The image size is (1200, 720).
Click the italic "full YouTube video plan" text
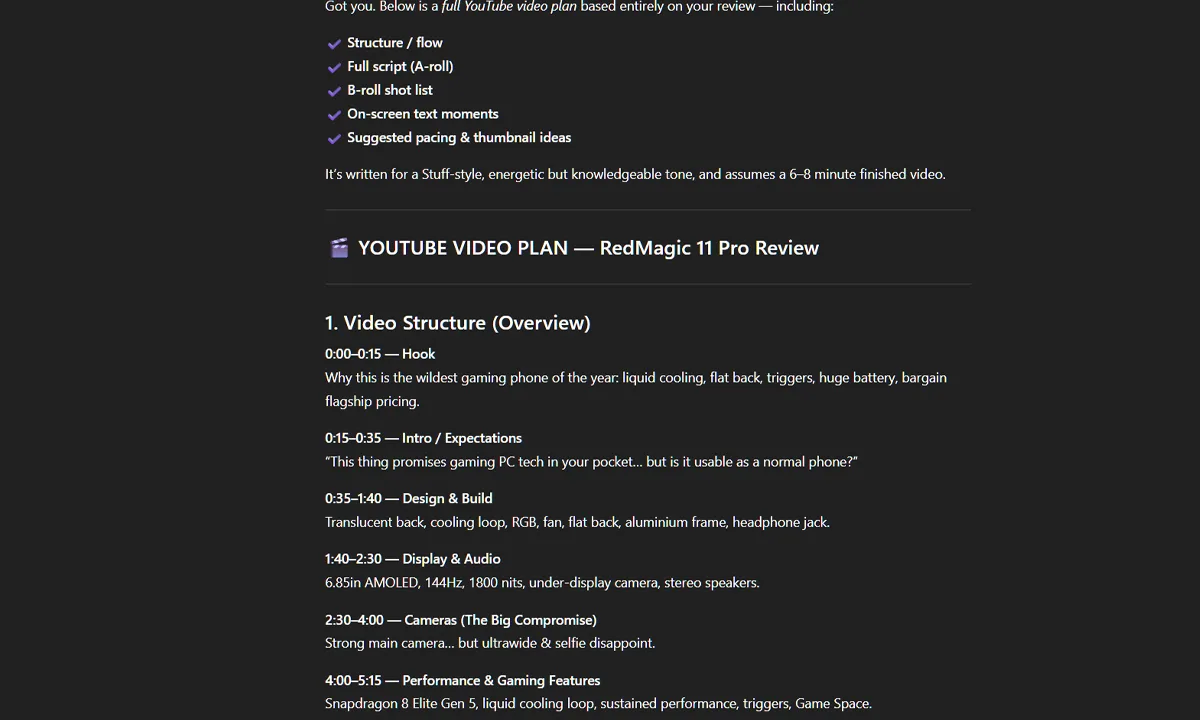[511, 7]
